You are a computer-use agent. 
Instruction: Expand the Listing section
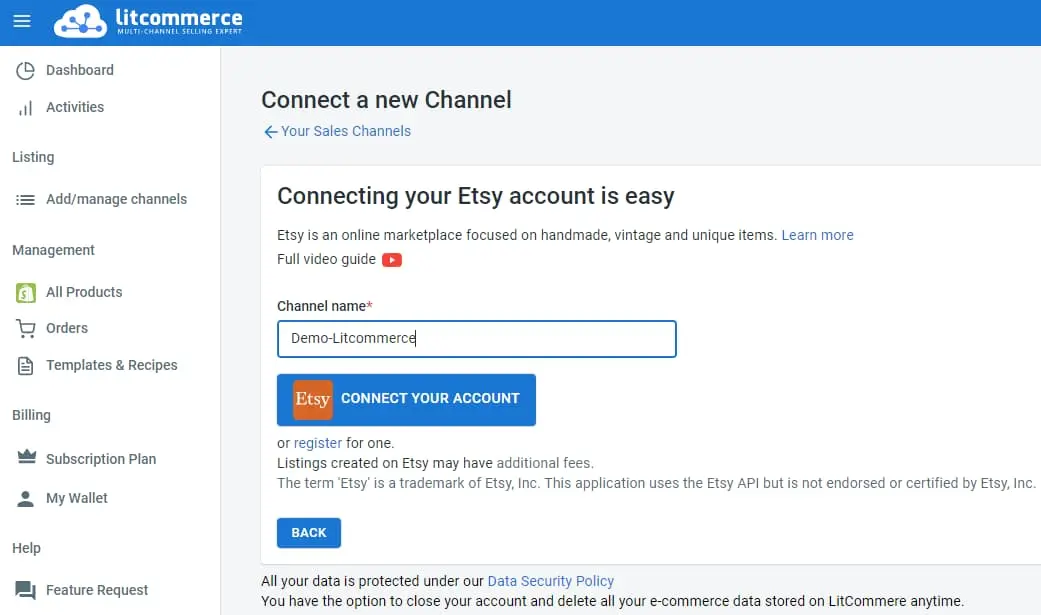point(33,157)
